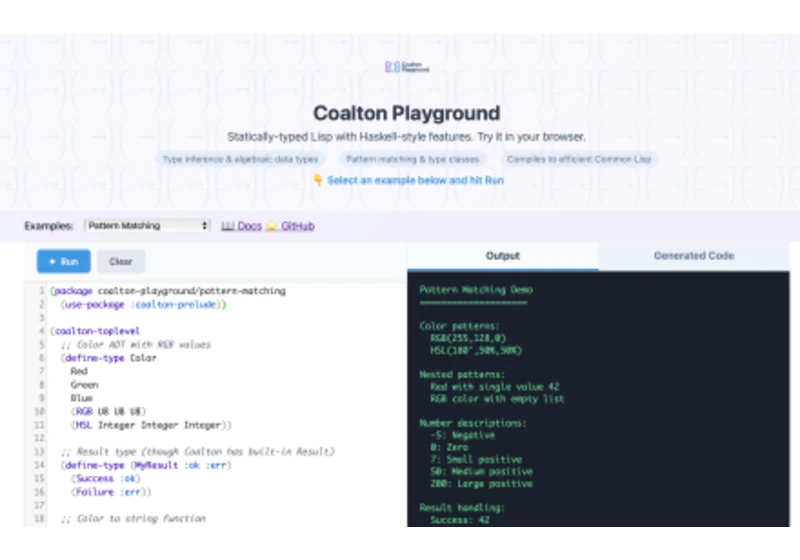Click '200: Large positive' output line
The width and height of the screenshot is (800, 560).
click(482, 483)
